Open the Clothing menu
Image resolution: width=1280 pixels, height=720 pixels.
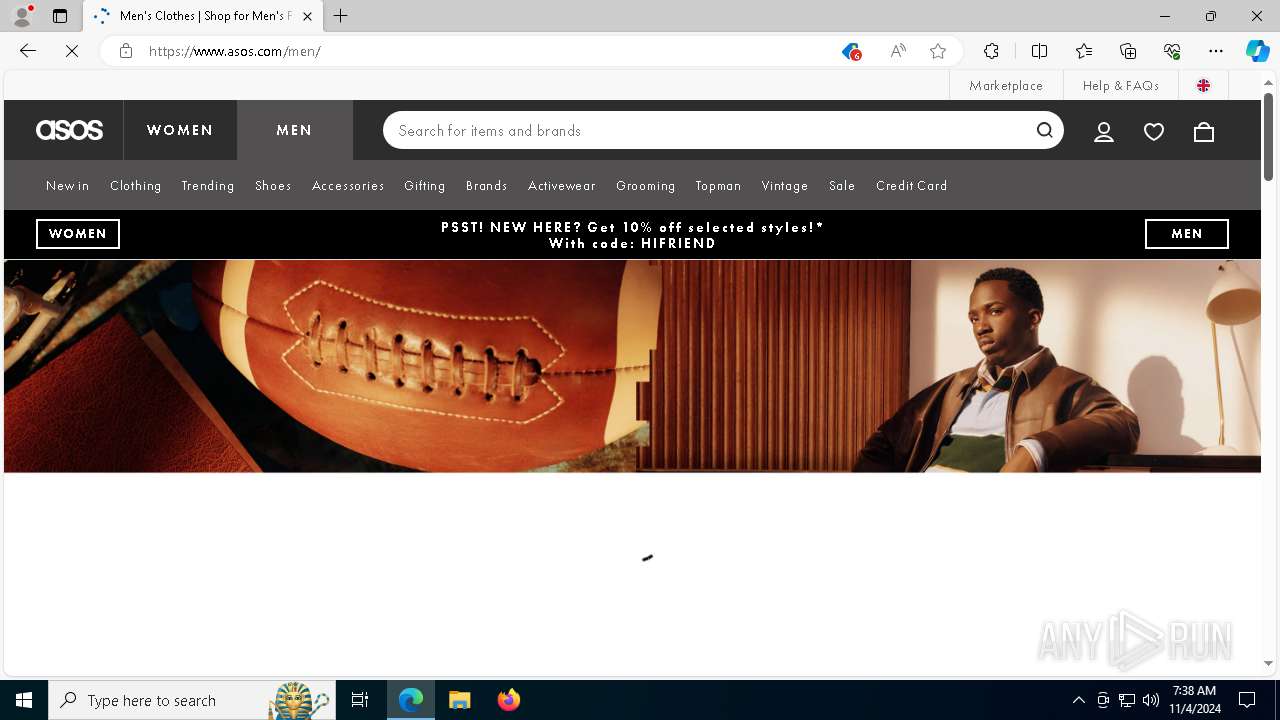coord(136,186)
